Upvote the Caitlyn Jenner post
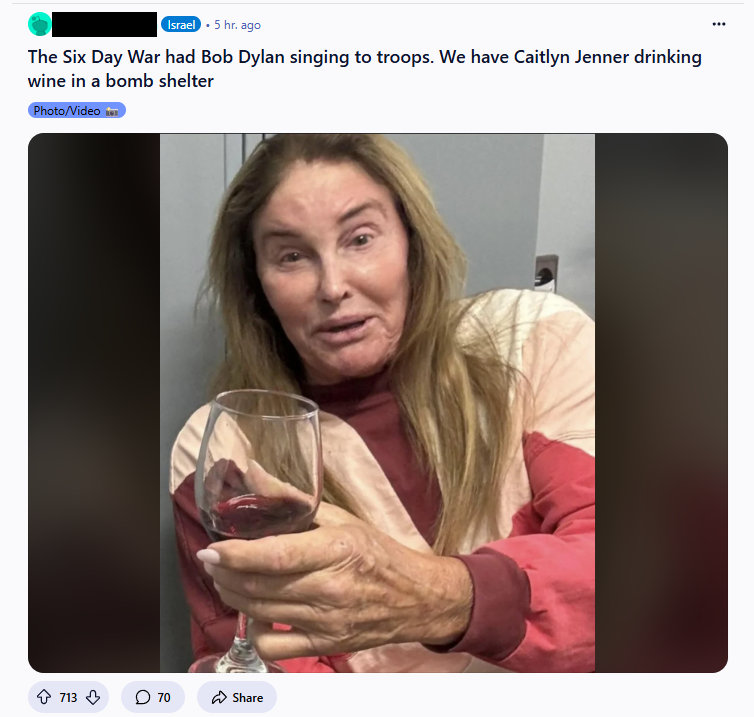Image resolution: width=754 pixels, height=717 pixels. (44, 697)
